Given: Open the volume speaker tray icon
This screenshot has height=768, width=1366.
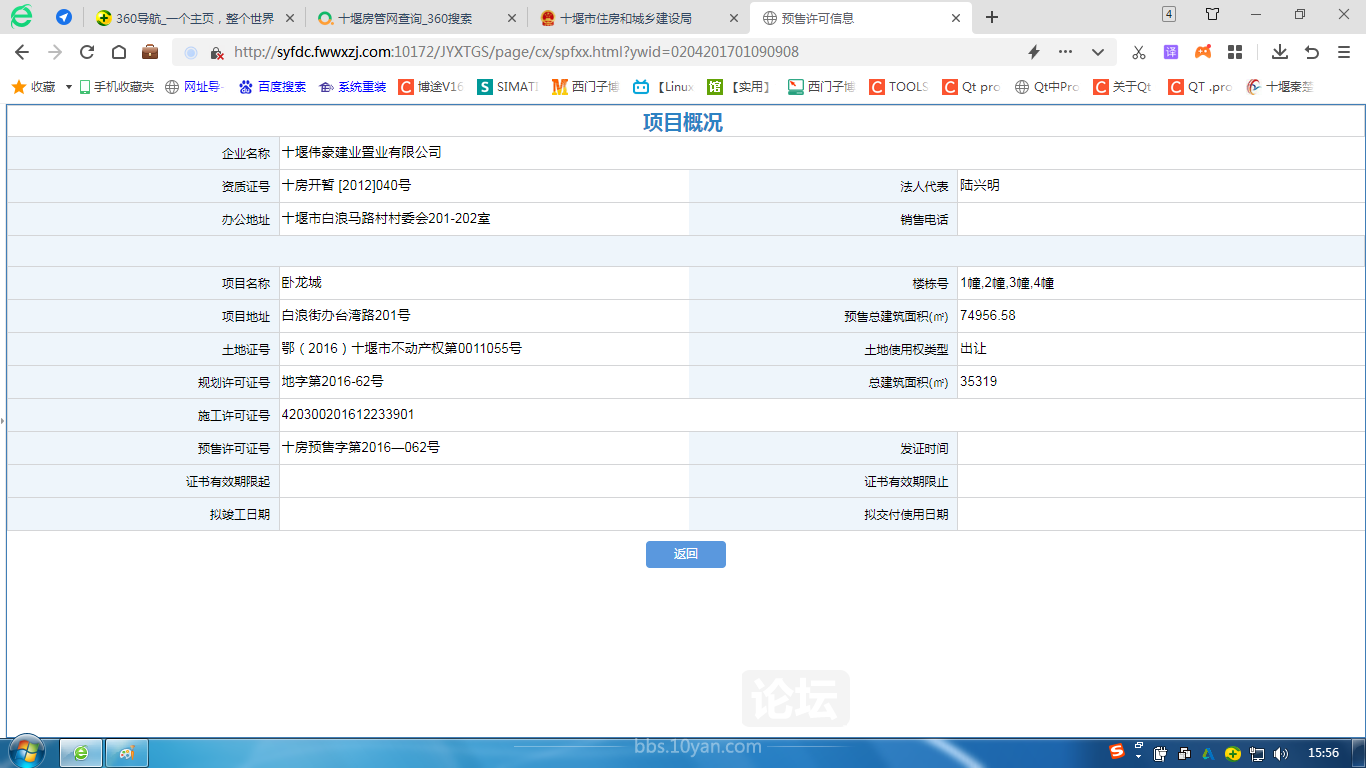Looking at the screenshot, I should (x=1282, y=753).
